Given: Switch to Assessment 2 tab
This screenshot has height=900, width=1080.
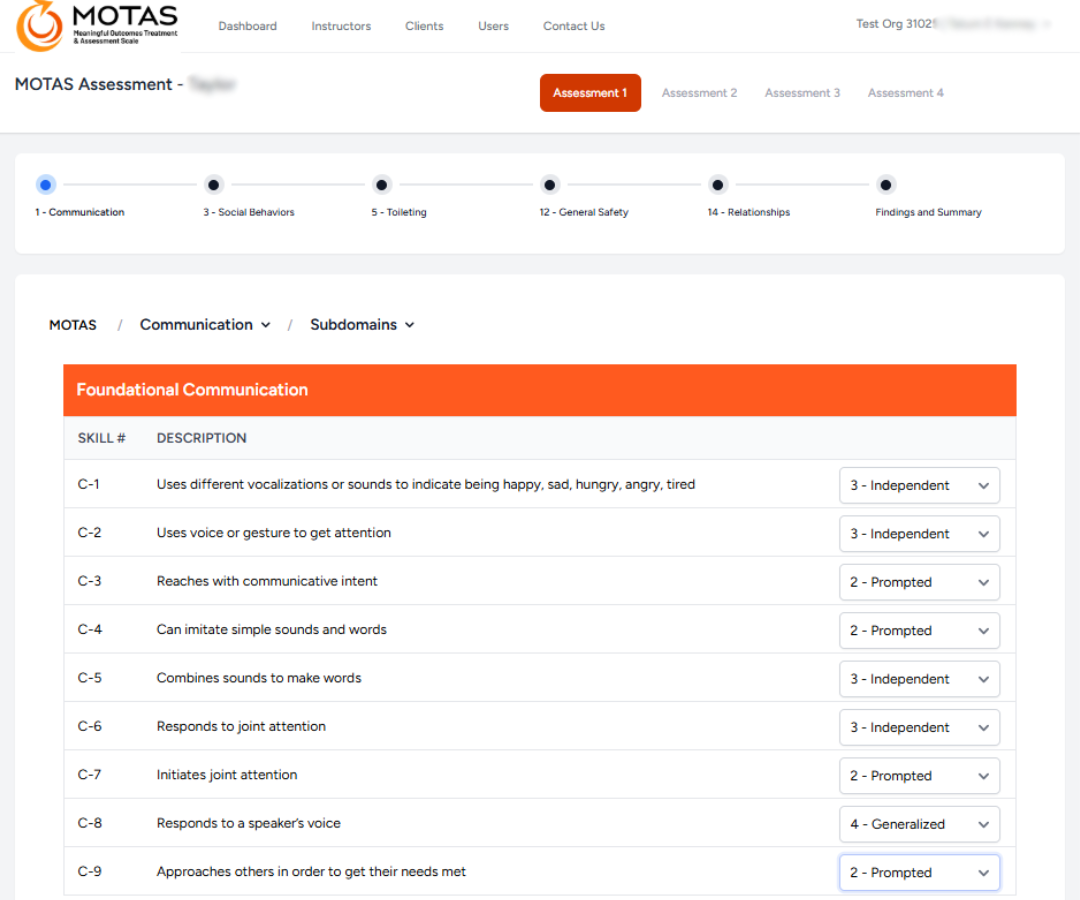Looking at the screenshot, I should coord(699,93).
